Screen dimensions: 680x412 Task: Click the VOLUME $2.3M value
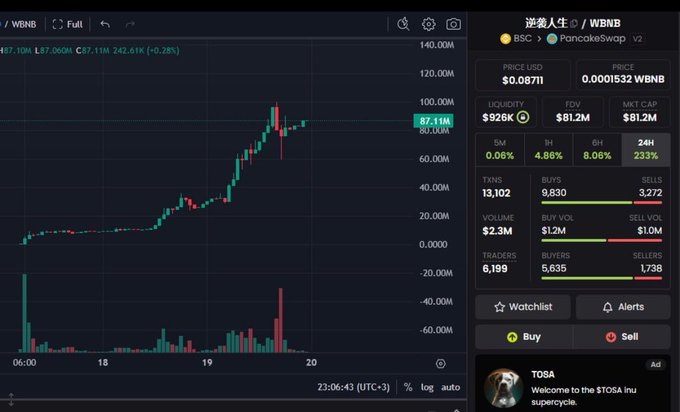(x=497, y=231)
